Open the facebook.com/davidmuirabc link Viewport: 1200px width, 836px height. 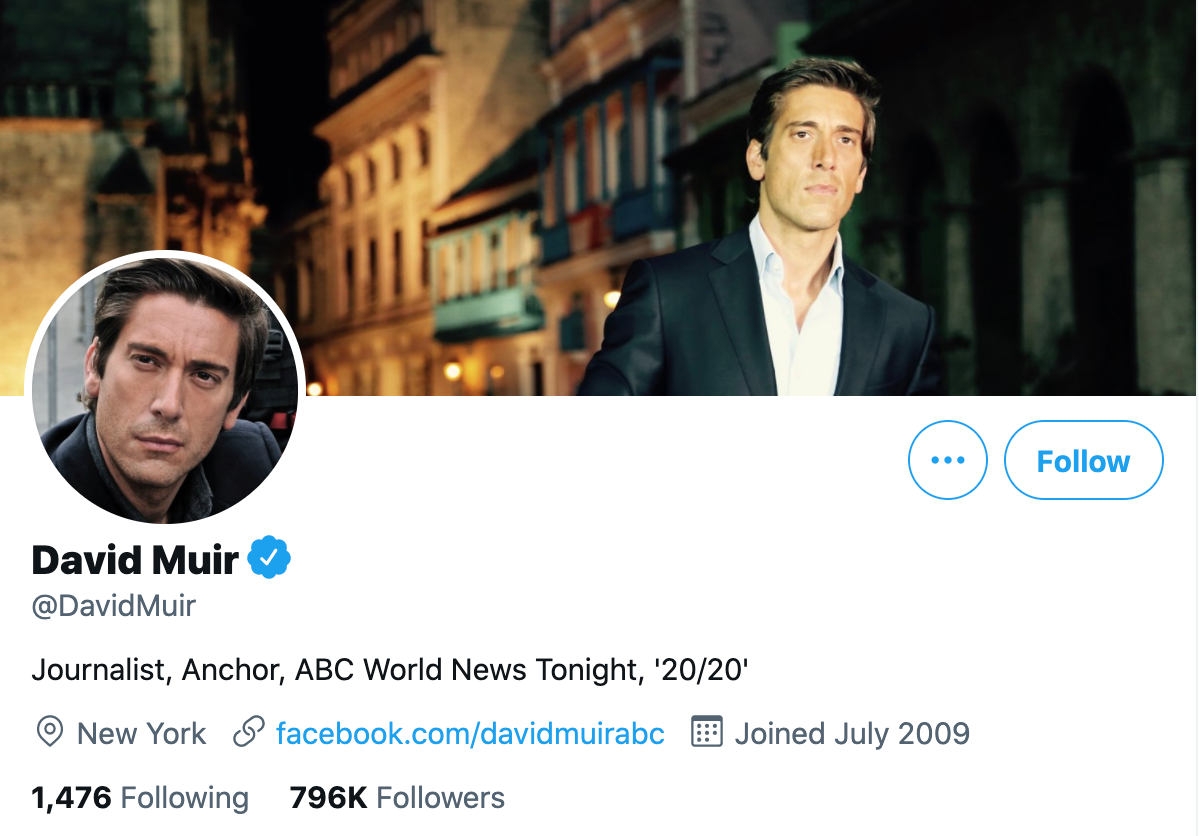point(468,733)
